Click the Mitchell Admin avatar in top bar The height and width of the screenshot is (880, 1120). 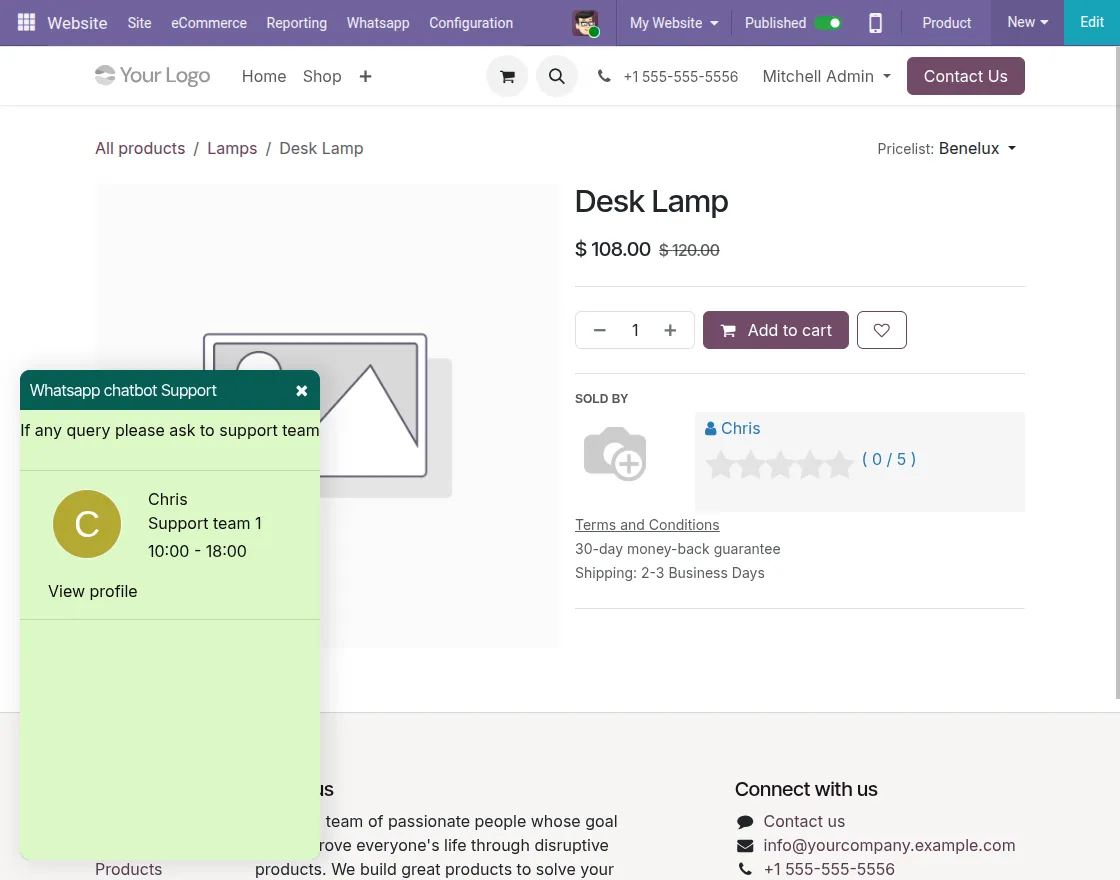click(586, 23)
